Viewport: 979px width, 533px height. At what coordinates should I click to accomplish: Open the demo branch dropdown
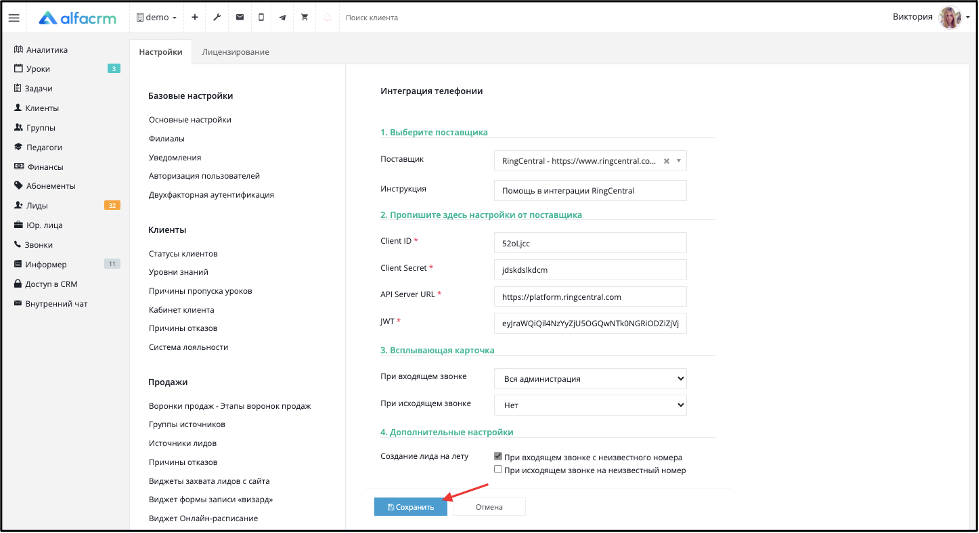157,17
